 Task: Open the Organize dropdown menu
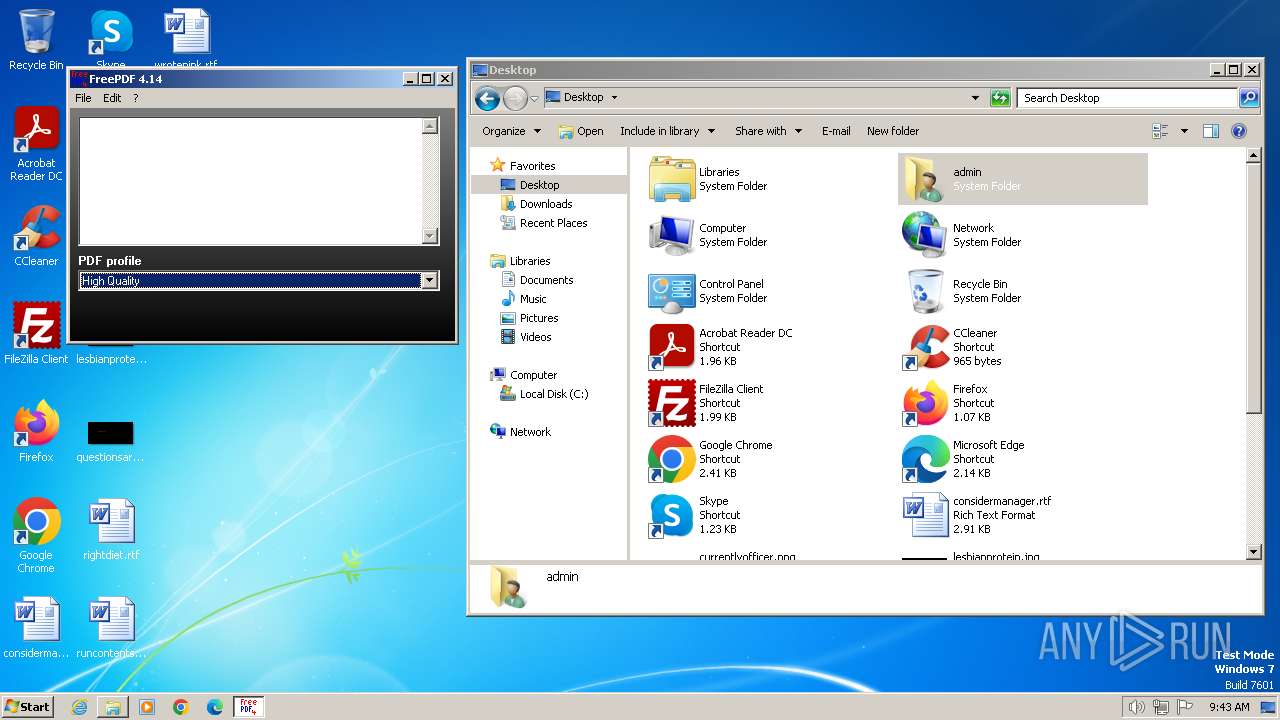(511, 131)
